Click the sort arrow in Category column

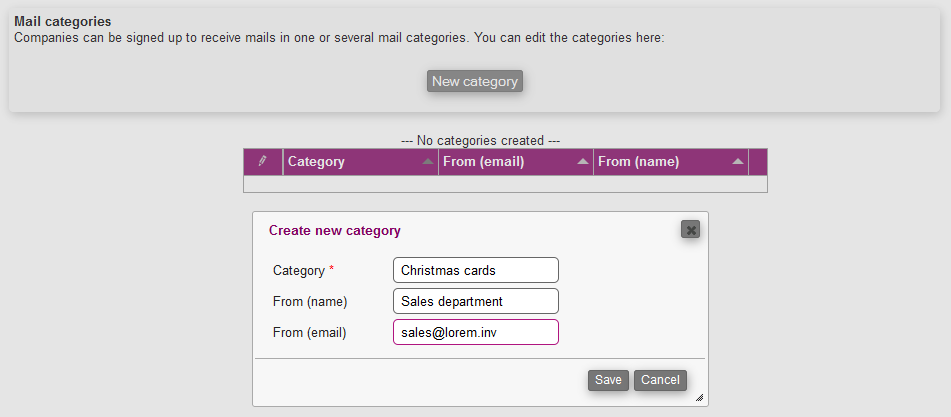[x=428, y=162]
